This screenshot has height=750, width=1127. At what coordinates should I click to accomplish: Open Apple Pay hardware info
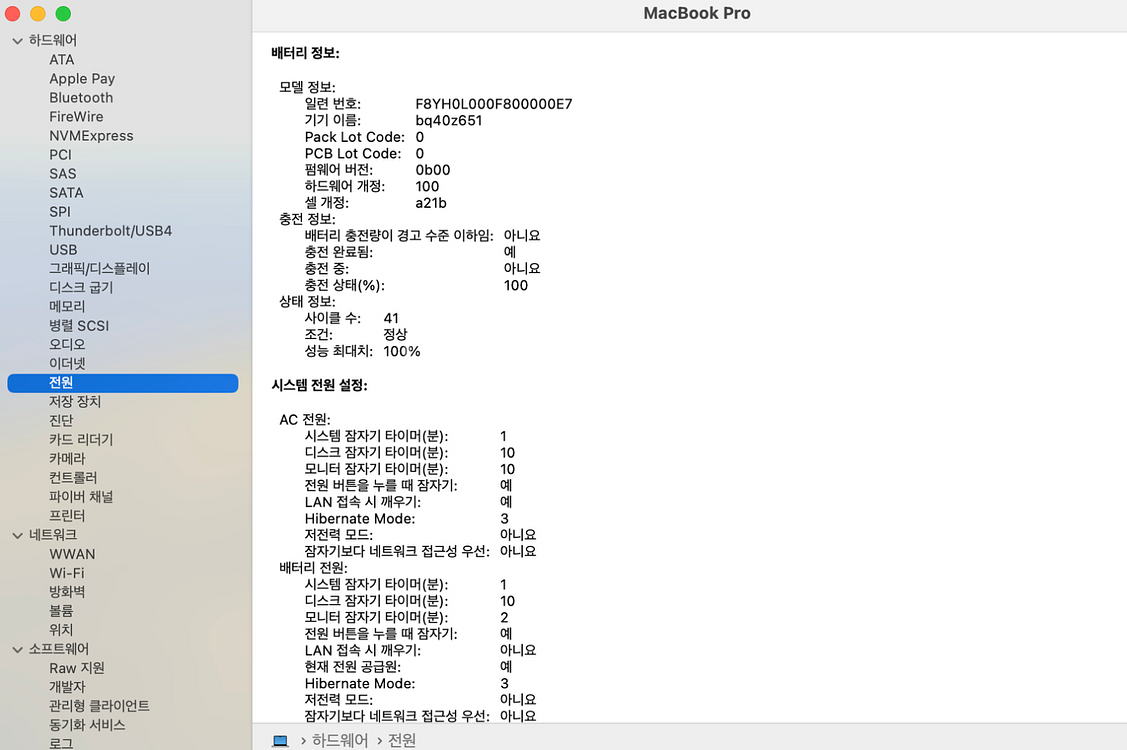tap(82, 78)
